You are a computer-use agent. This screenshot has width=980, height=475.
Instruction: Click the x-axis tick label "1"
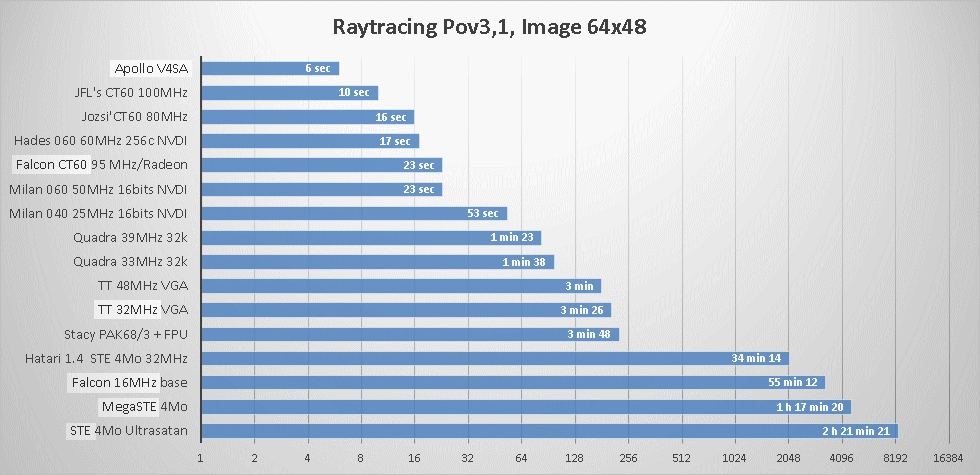[201, 458]
